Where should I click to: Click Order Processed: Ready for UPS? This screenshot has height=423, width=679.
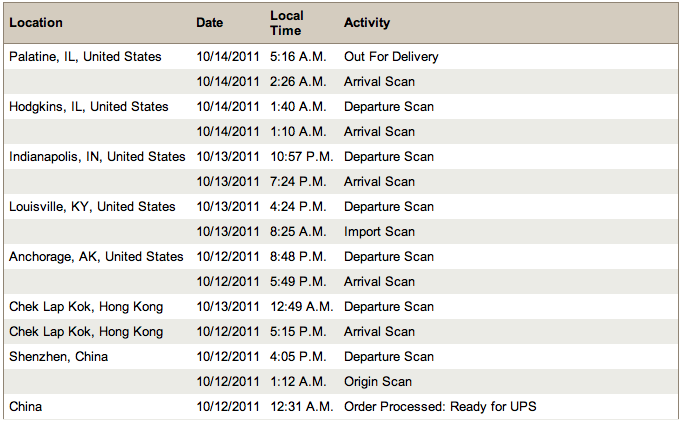(440, 407)
